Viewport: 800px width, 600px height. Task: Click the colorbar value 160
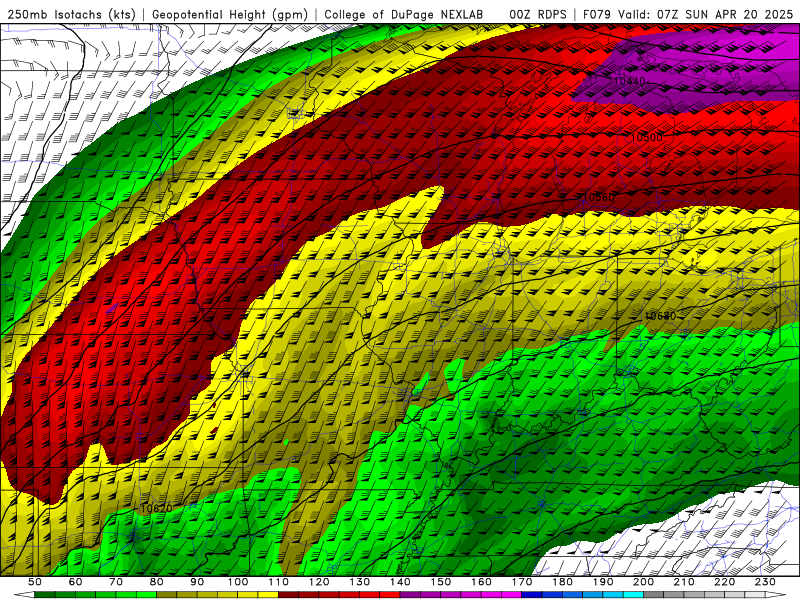(481, 582)
